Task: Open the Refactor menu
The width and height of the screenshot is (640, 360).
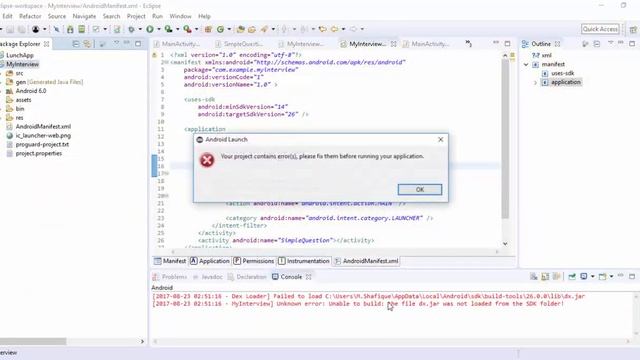Action: pyautogui.click(x=30, y=16)
